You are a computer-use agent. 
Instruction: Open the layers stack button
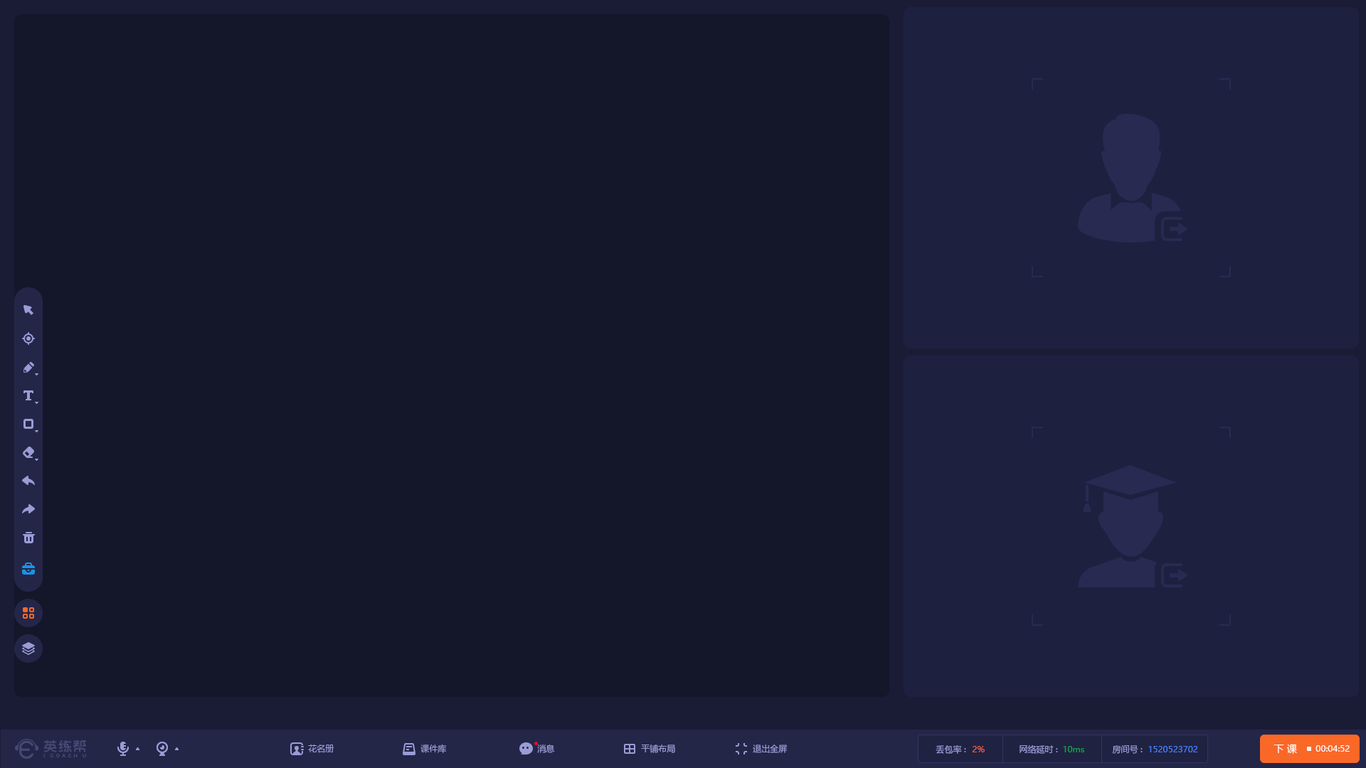[28, 648]
